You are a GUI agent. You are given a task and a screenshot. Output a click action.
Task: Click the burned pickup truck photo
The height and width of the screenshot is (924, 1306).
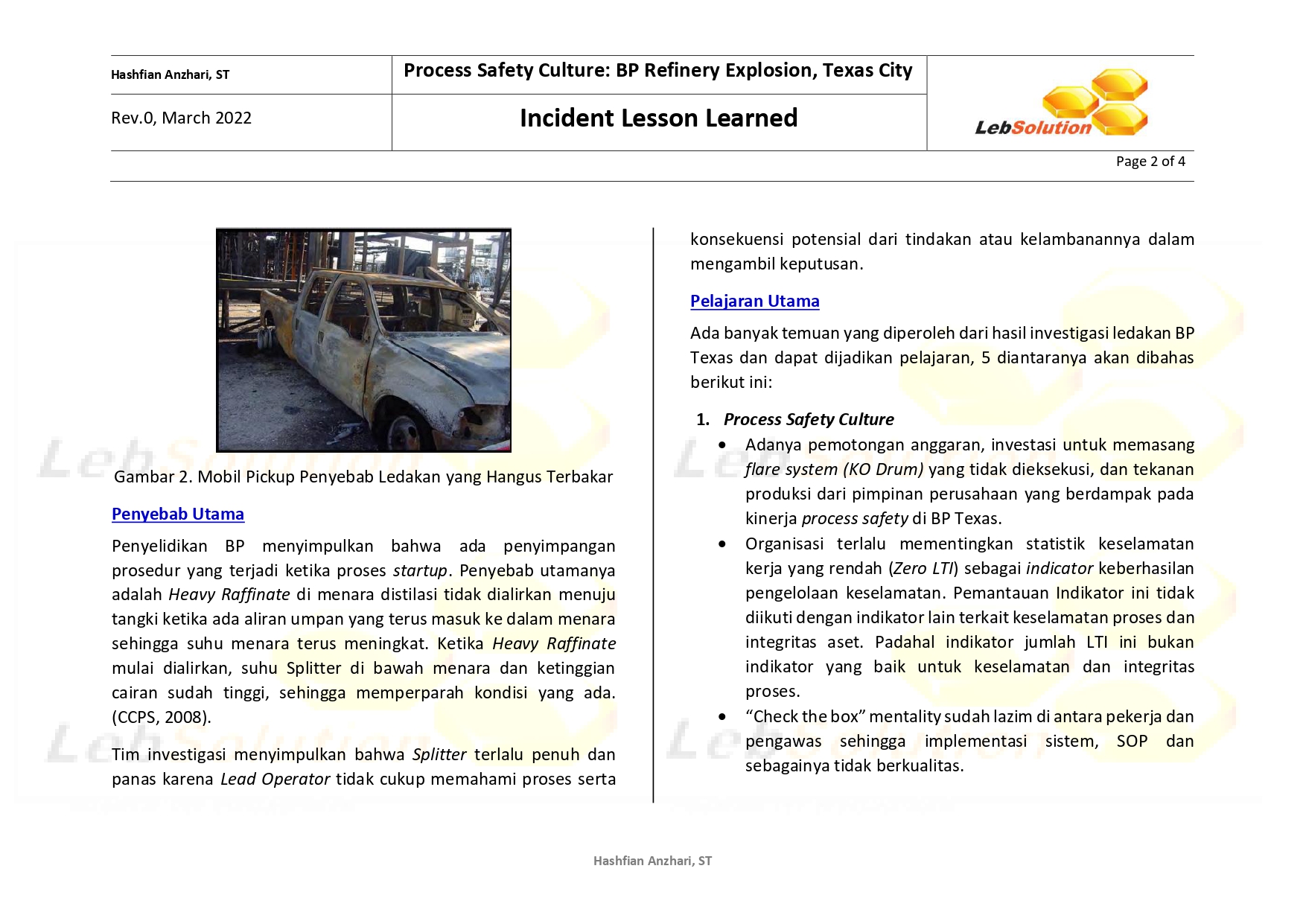coord(363,340)
